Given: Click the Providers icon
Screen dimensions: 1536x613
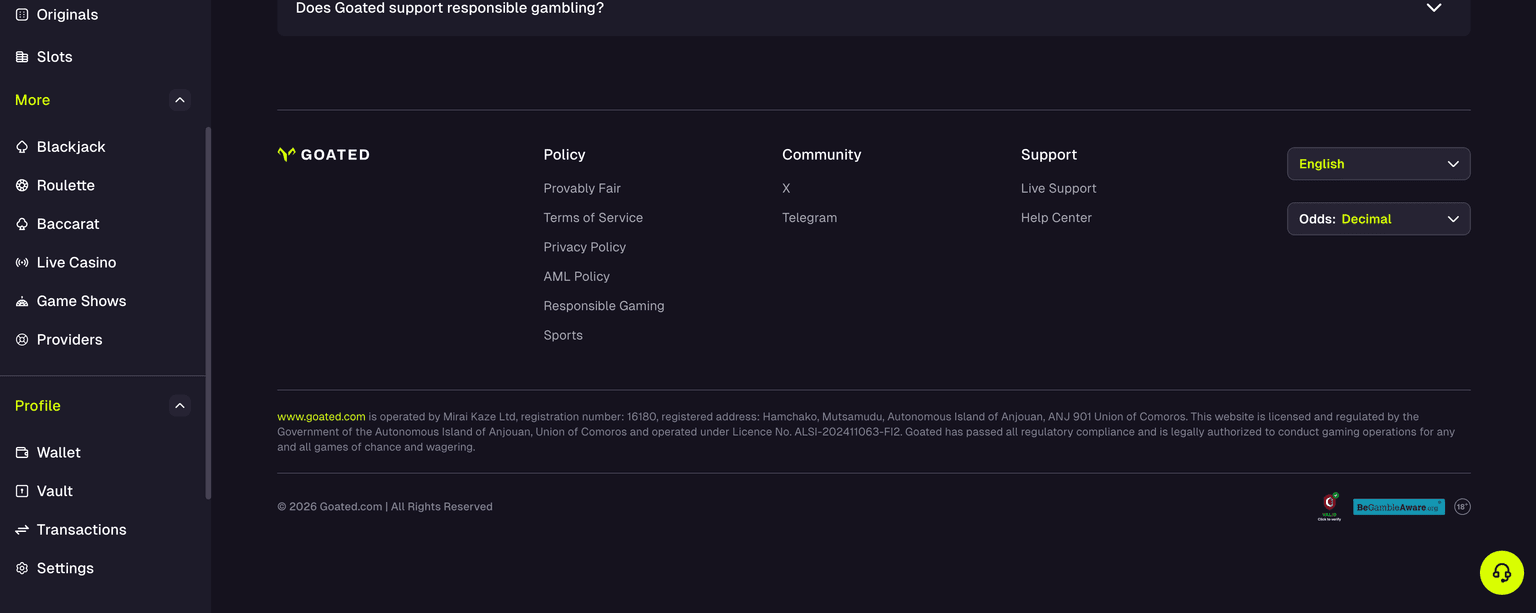Looking at the screenshot, I should [x=22, y=340].
